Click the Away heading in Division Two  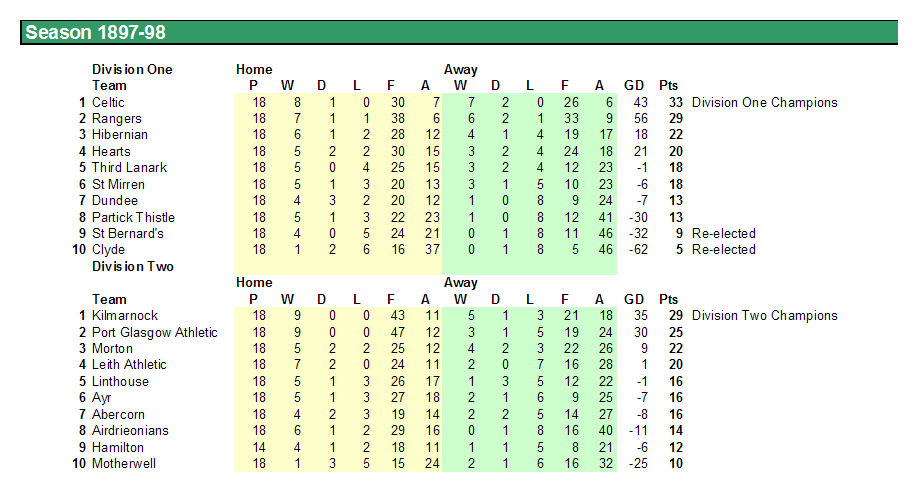(461, 283)
